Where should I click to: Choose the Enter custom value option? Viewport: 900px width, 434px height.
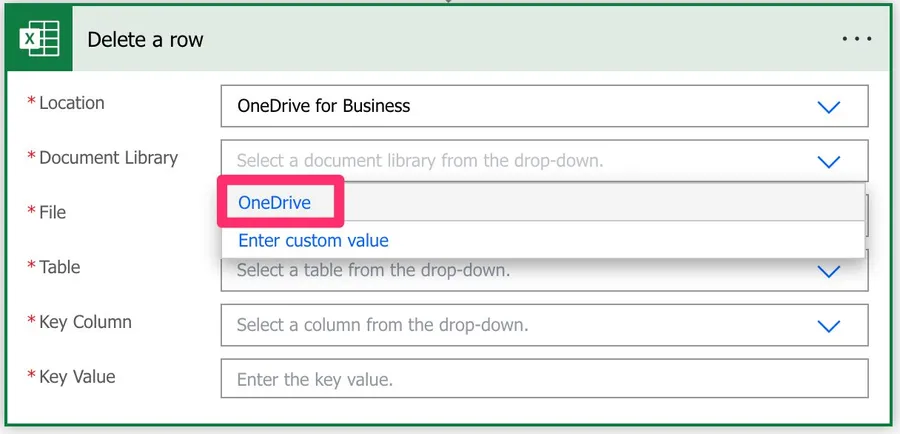pos(313,240)
